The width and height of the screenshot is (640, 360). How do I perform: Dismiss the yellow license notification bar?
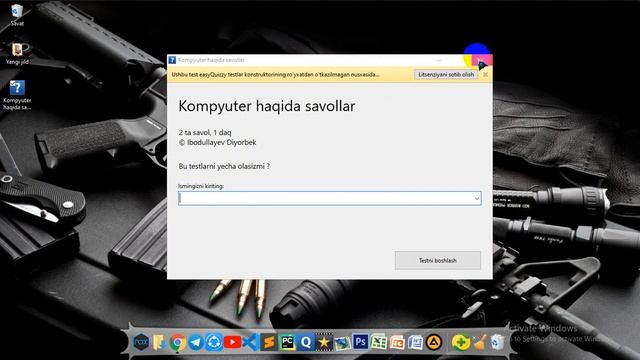485,75
